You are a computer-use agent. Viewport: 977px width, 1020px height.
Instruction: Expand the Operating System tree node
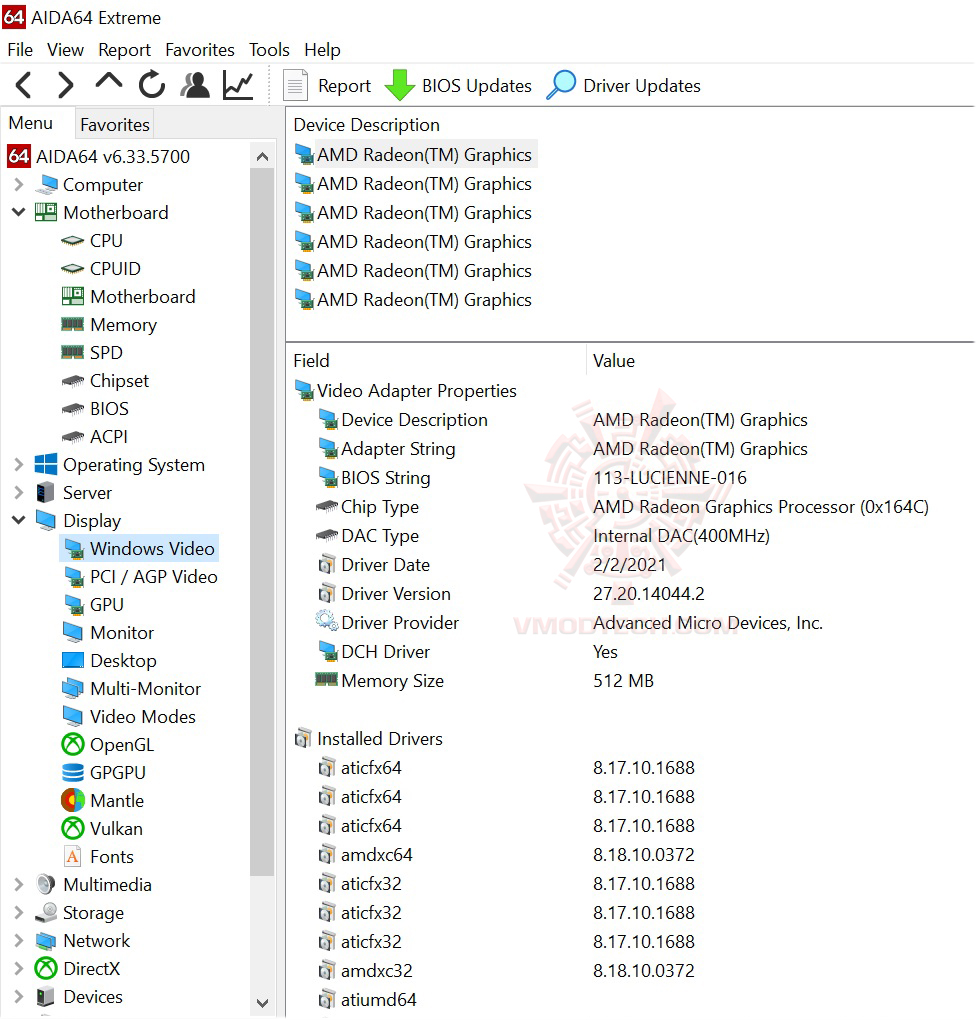coord(19,464)
